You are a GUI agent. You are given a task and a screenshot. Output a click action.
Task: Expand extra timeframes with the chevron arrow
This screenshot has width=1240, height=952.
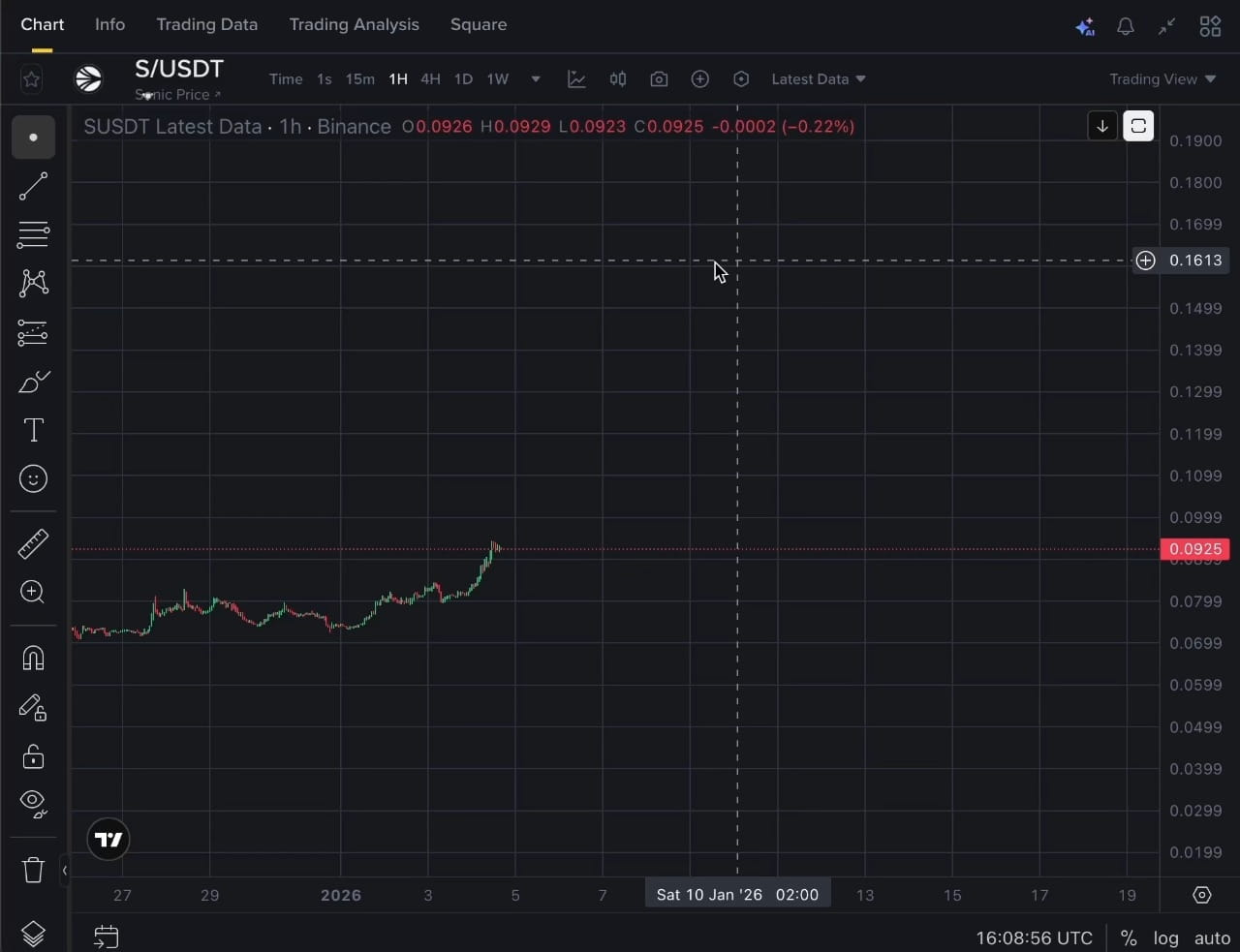[535, 79]
